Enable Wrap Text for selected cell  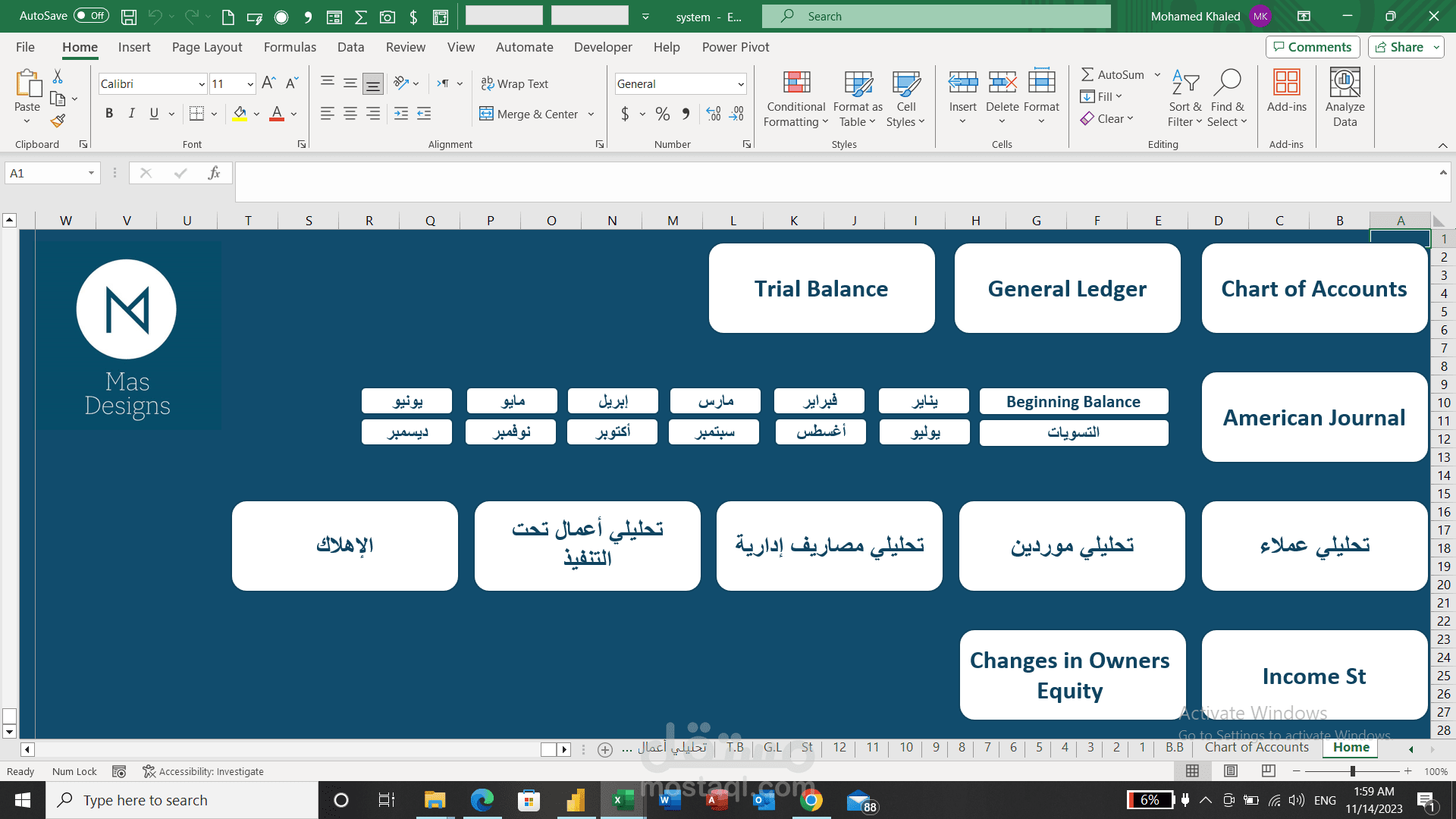click(x=515, y=83)
